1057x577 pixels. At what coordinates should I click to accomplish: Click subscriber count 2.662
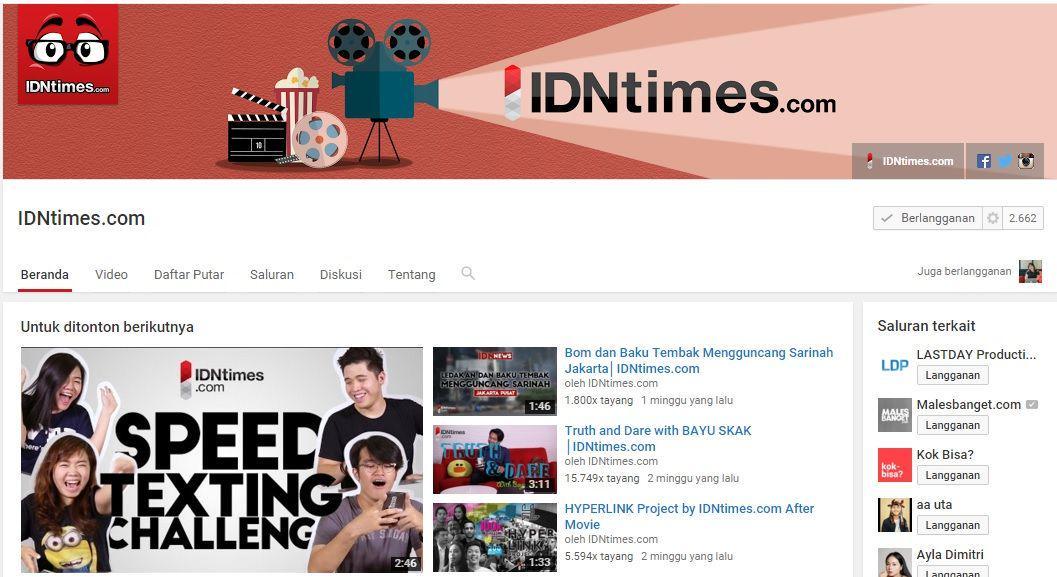(1023, 218)
